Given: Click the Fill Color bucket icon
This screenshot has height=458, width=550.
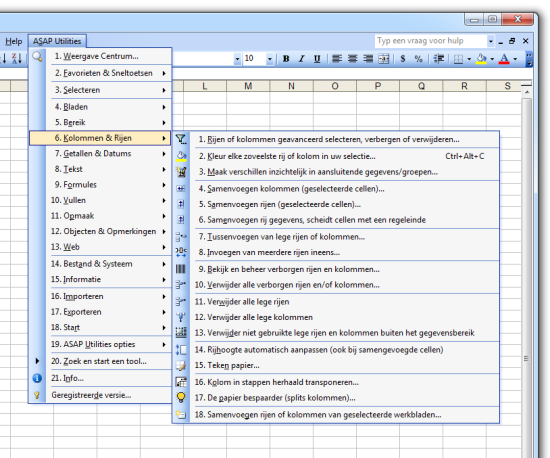Looking at the screenshot, I should click(482, 59).
